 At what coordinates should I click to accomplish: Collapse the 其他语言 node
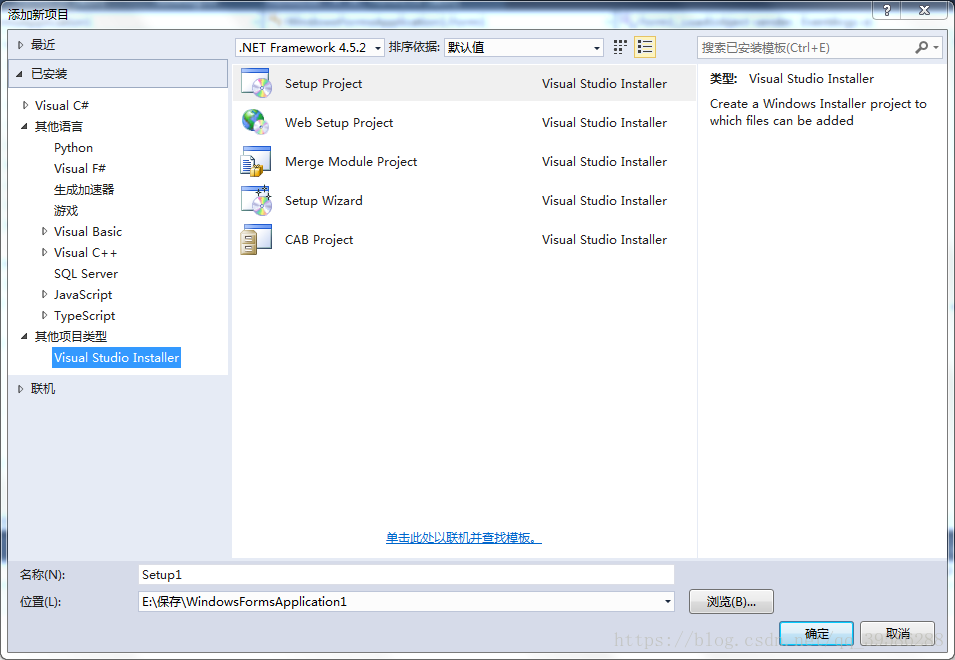click(x=24, y=126)
